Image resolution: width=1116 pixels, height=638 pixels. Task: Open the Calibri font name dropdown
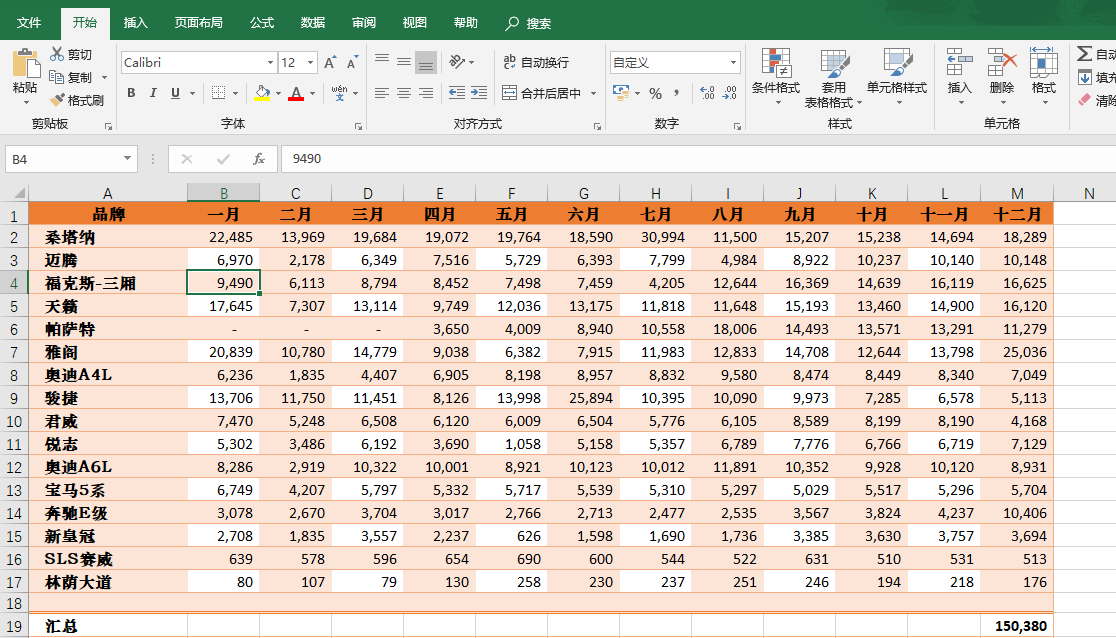click(x=270, y=63)
